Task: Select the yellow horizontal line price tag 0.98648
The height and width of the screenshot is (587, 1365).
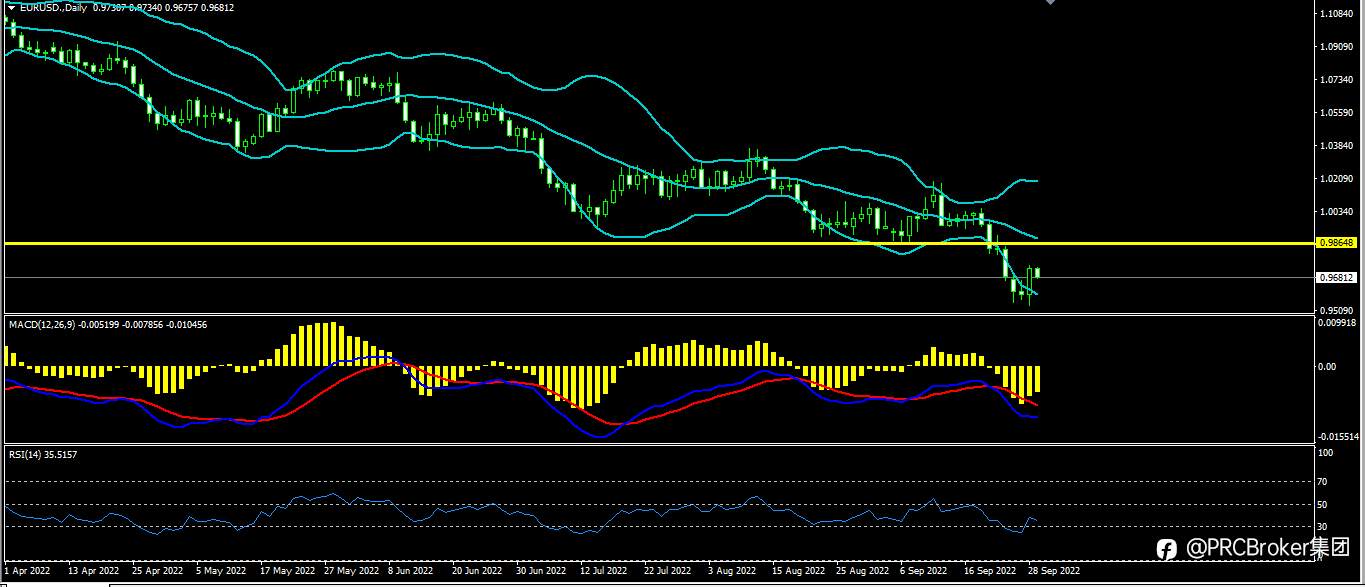Action: pos(1337,243)
